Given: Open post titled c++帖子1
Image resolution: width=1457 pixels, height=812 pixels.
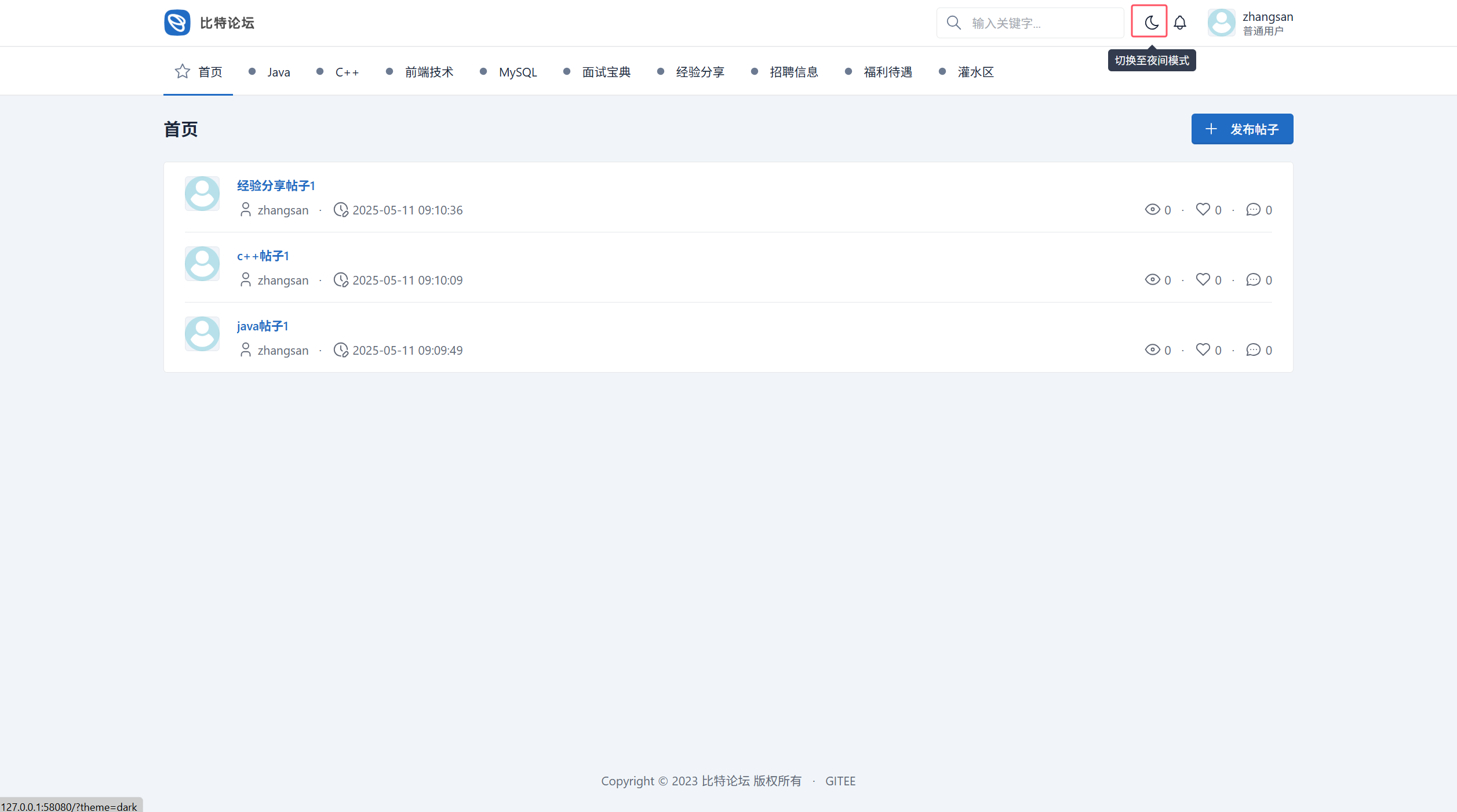Looking at the screenshot, I should click(x=263, y=256).
